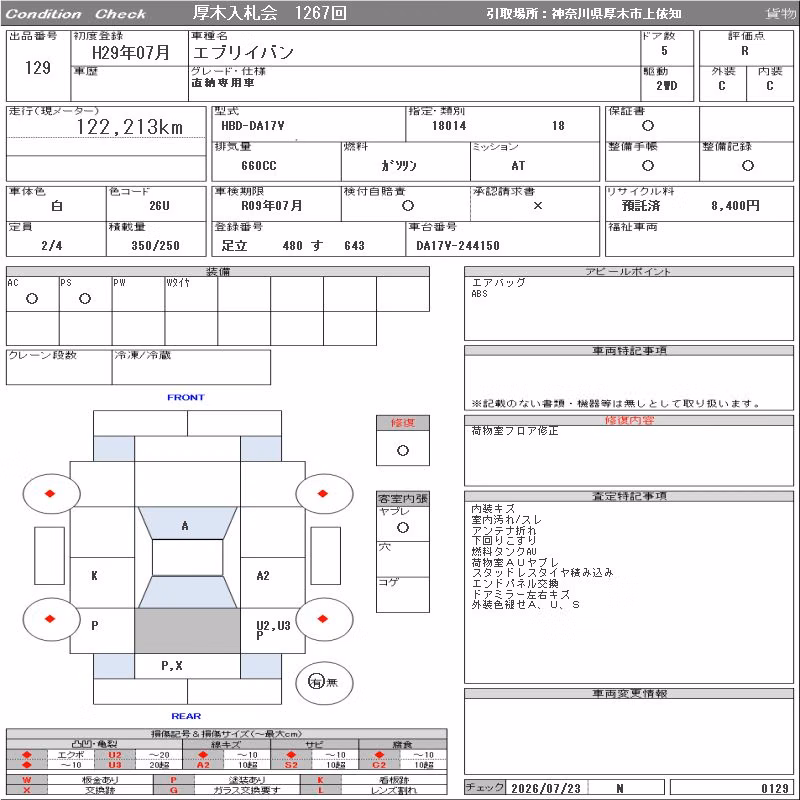Click the overall score R

click(x=745, y=51)
